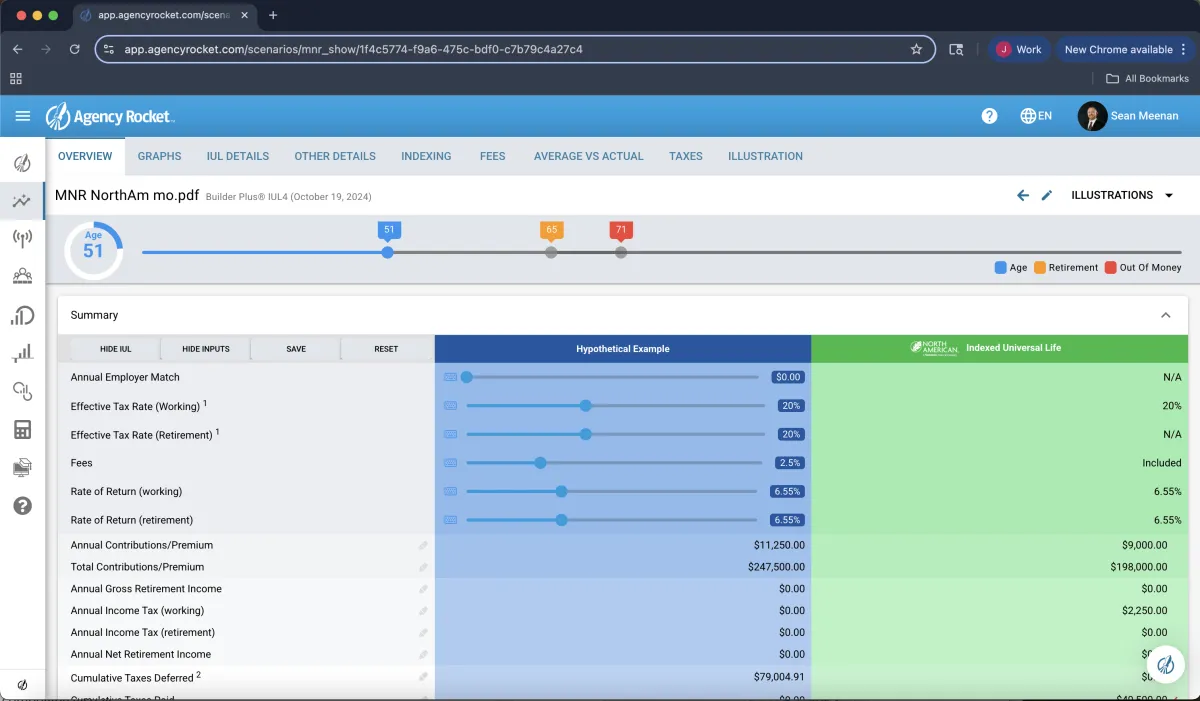This screenshot has height=701, width=1200.
Task: Toggle the HIDE IUL button
Action: coord(115,349)
